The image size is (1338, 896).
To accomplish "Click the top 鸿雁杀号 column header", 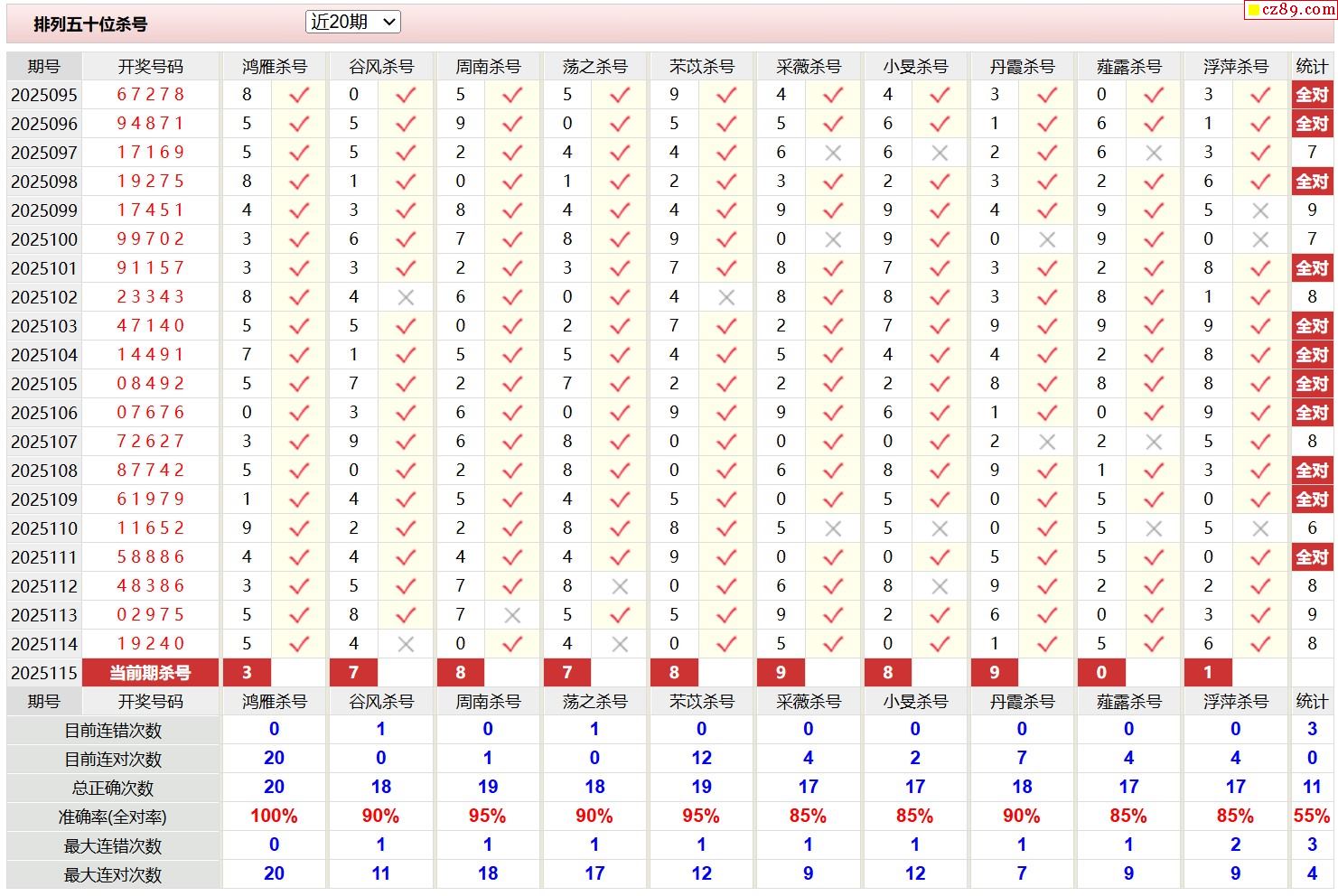I will click(275, 67).
